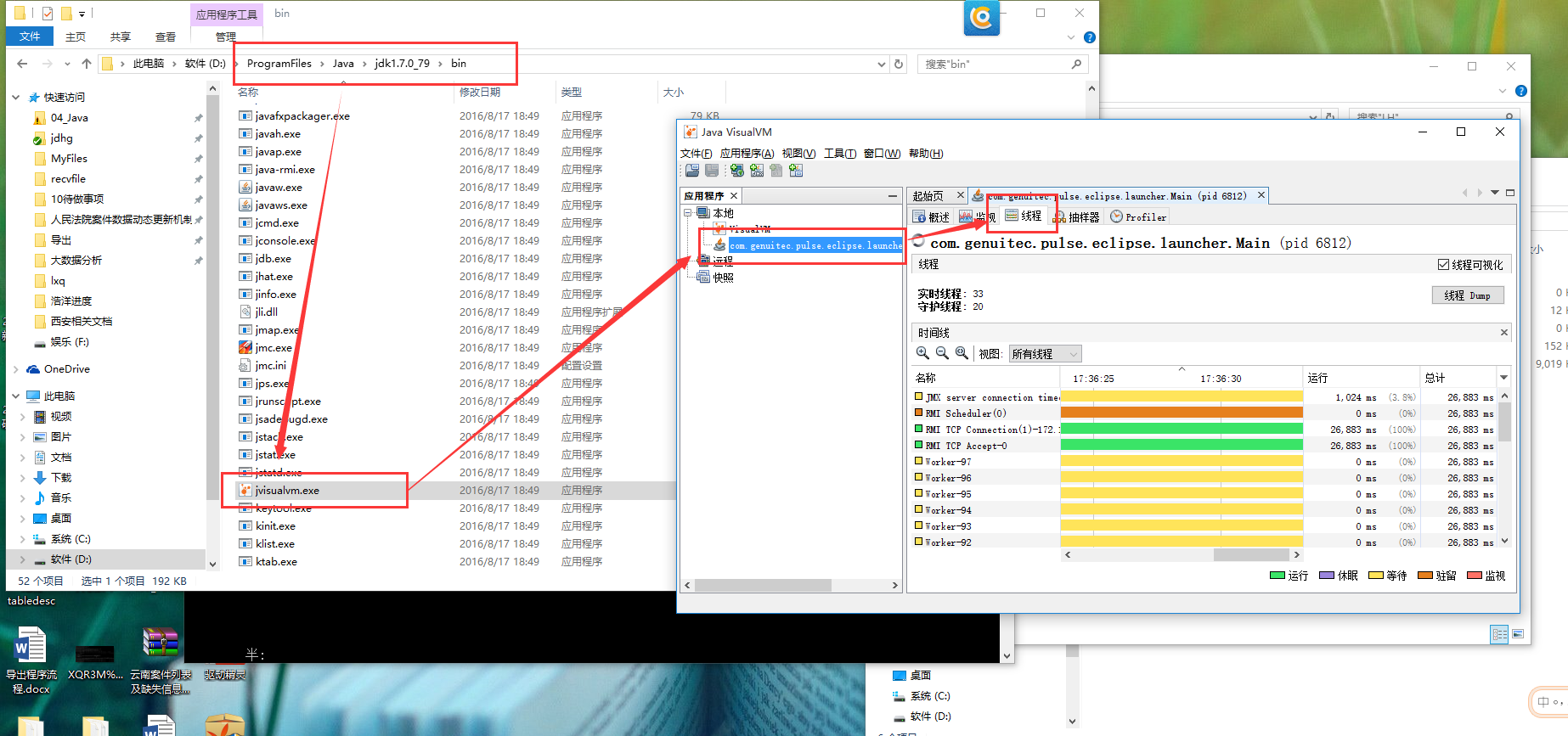The height and width of the screenshot is (736, 1568).
Task: Refresh the bin folder address bar
Action: 899,64
